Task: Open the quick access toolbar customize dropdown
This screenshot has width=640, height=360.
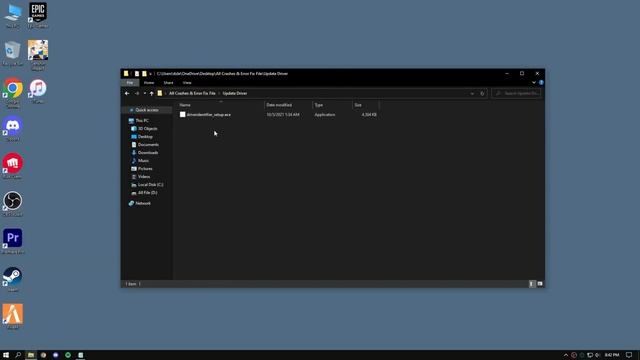Action: click(x=151, y=74)
